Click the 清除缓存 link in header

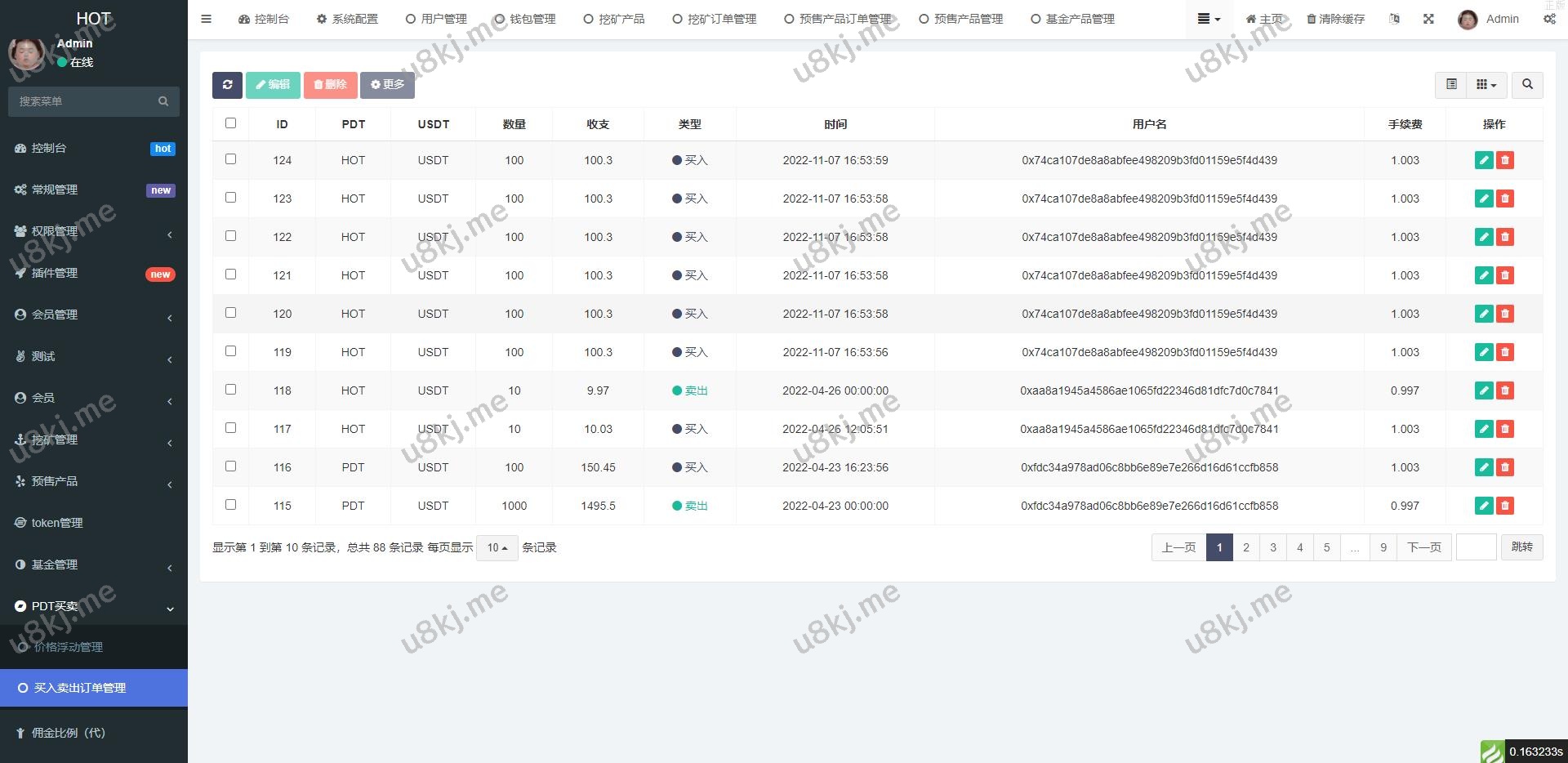[x=1335, y=19]
